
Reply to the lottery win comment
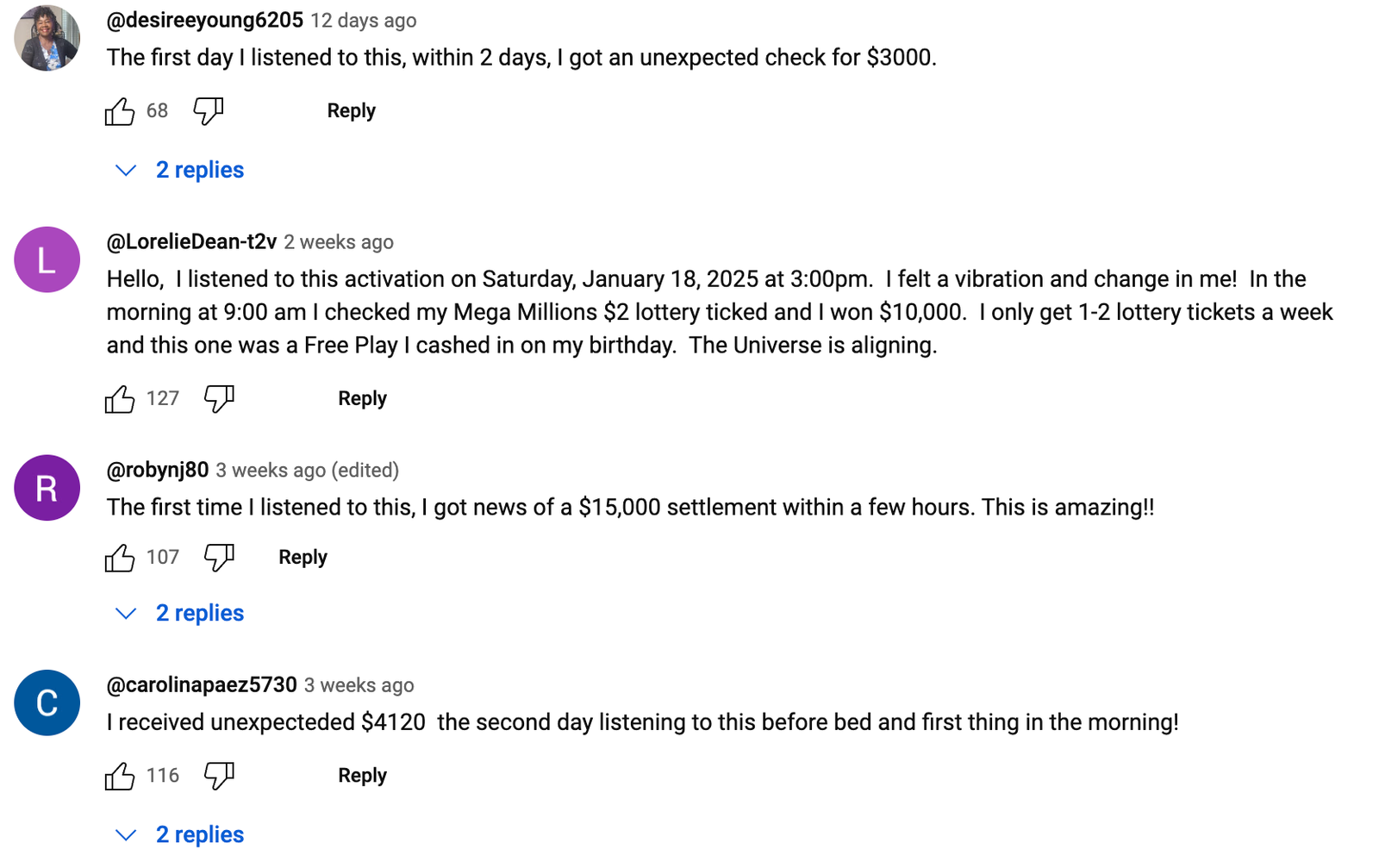pos(362,399)
